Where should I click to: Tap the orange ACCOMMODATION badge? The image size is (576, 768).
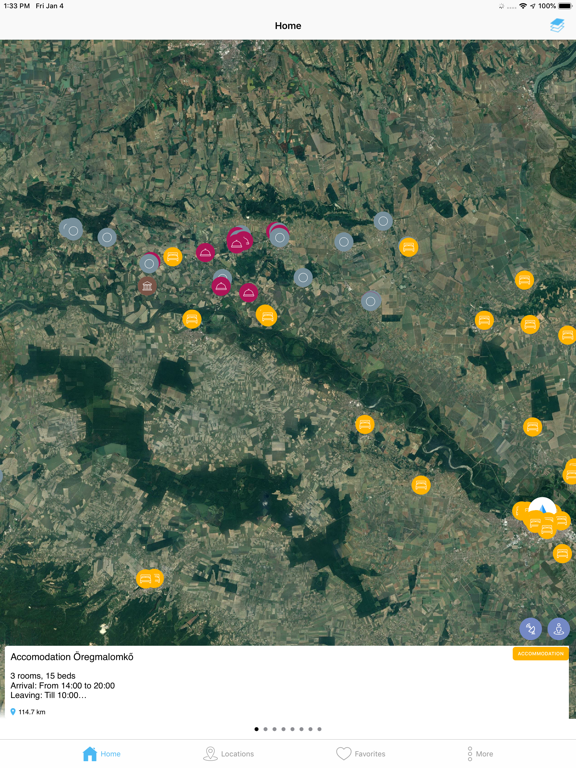pos(540,653)
